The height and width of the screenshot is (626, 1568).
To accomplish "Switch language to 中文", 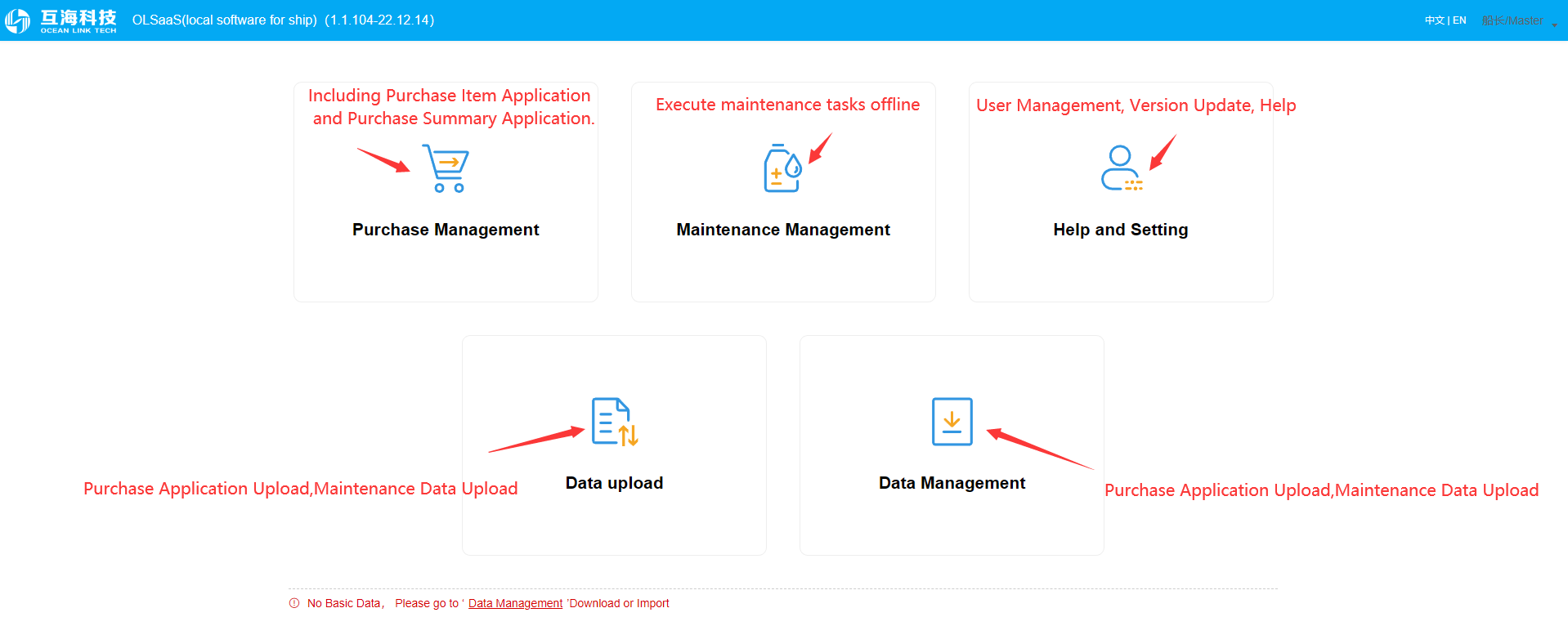I will click(1434, 20).
